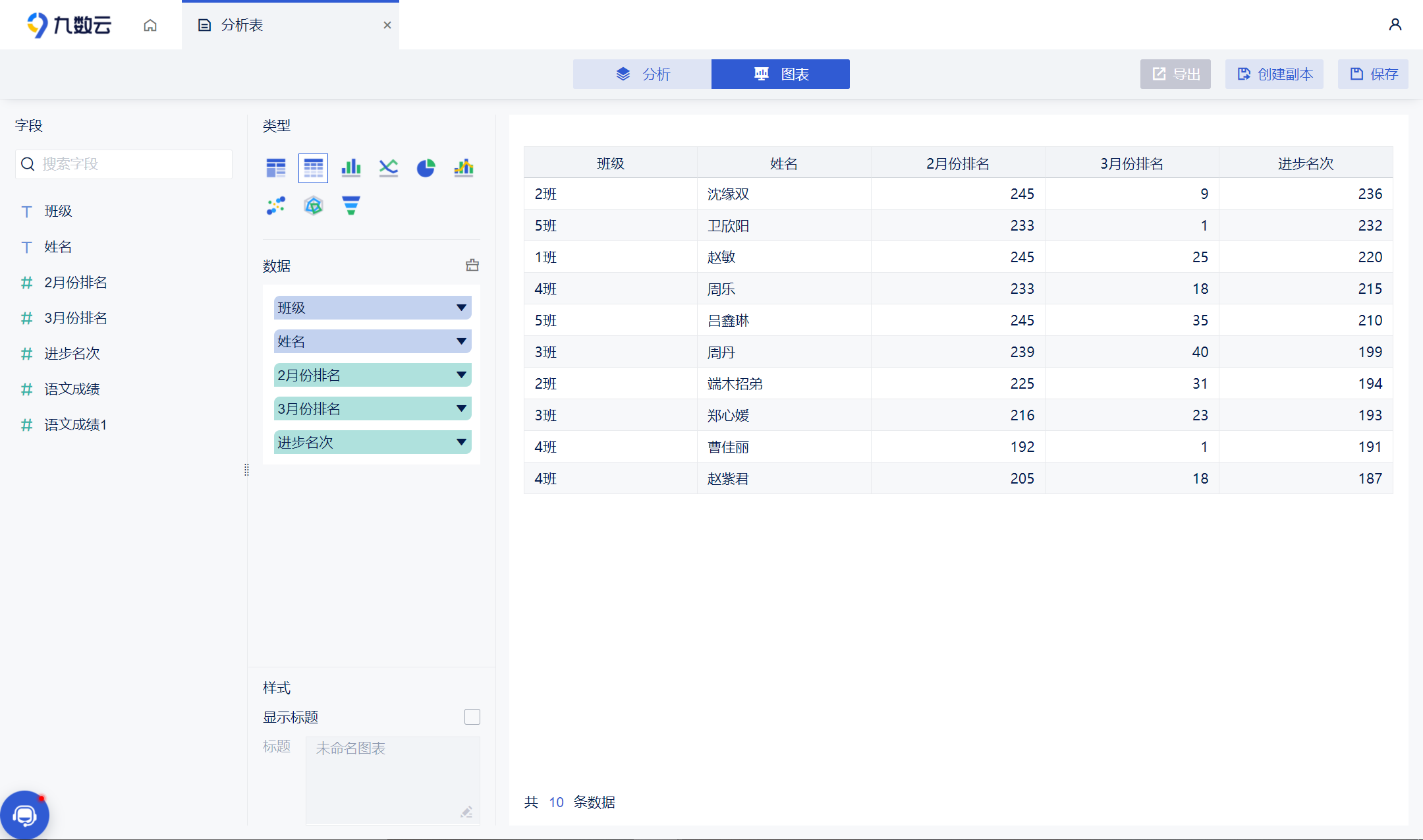
Task: Switch to the 分析 tab
Action: [642, 74]
